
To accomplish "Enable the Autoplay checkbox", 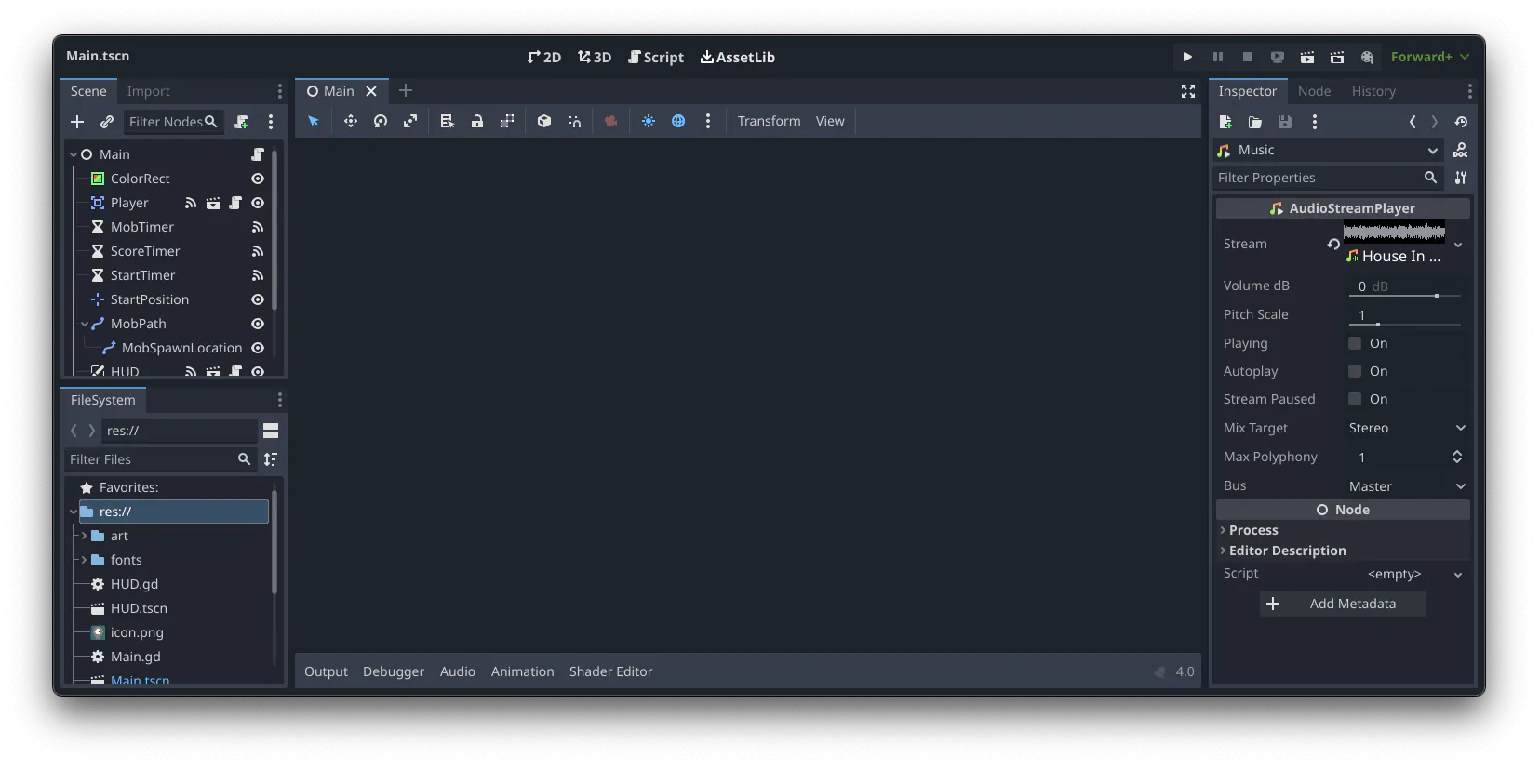I will (1355, 371).
